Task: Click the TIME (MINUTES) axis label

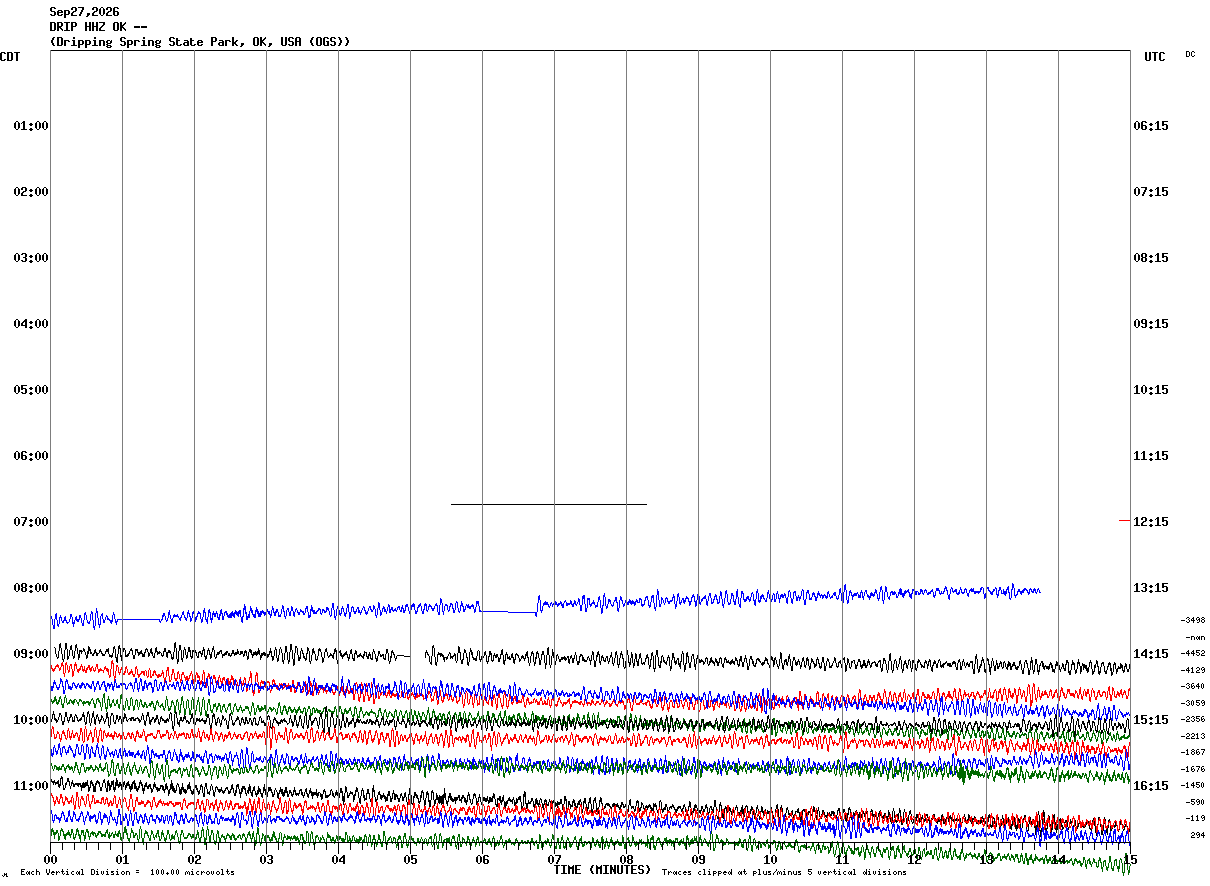Action: tap(602, 870)
